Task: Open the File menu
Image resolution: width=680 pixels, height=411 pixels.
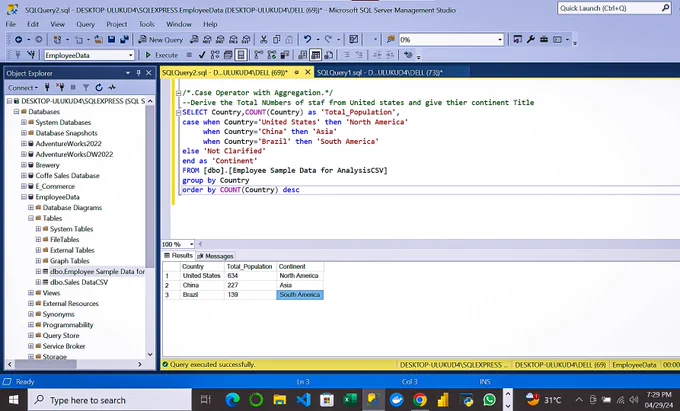Action: pos(10,24)
